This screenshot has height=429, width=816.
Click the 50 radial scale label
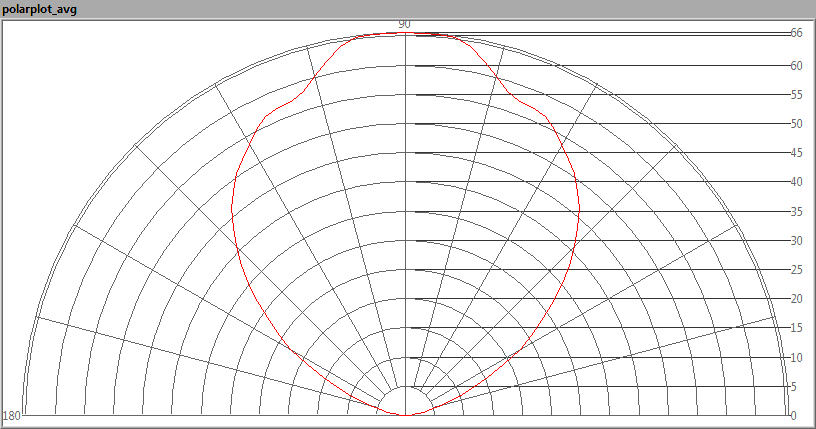pos(796,124)
